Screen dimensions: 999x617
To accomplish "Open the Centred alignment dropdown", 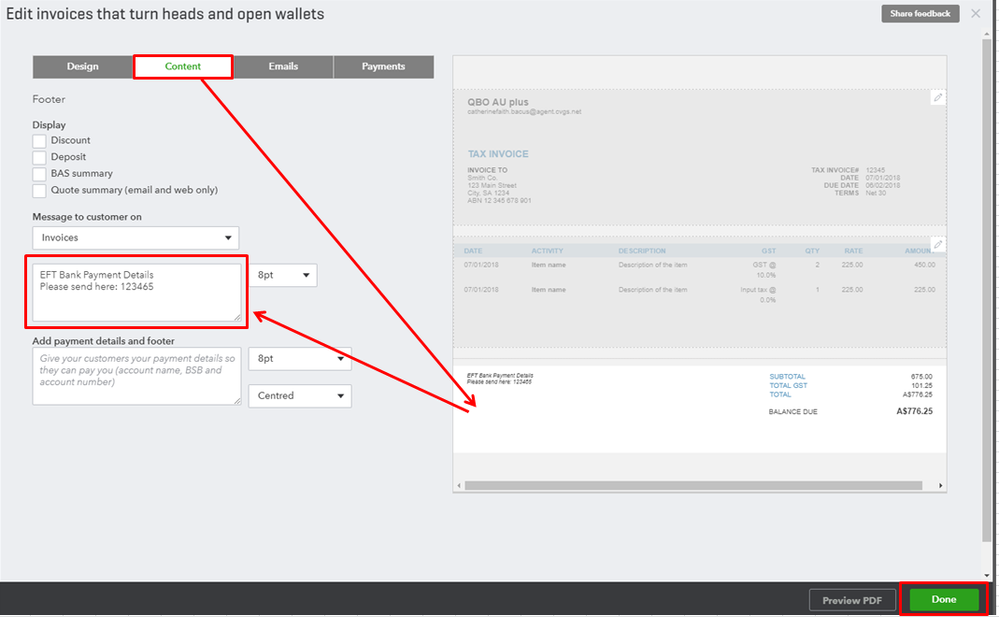I will click(300, 396).
